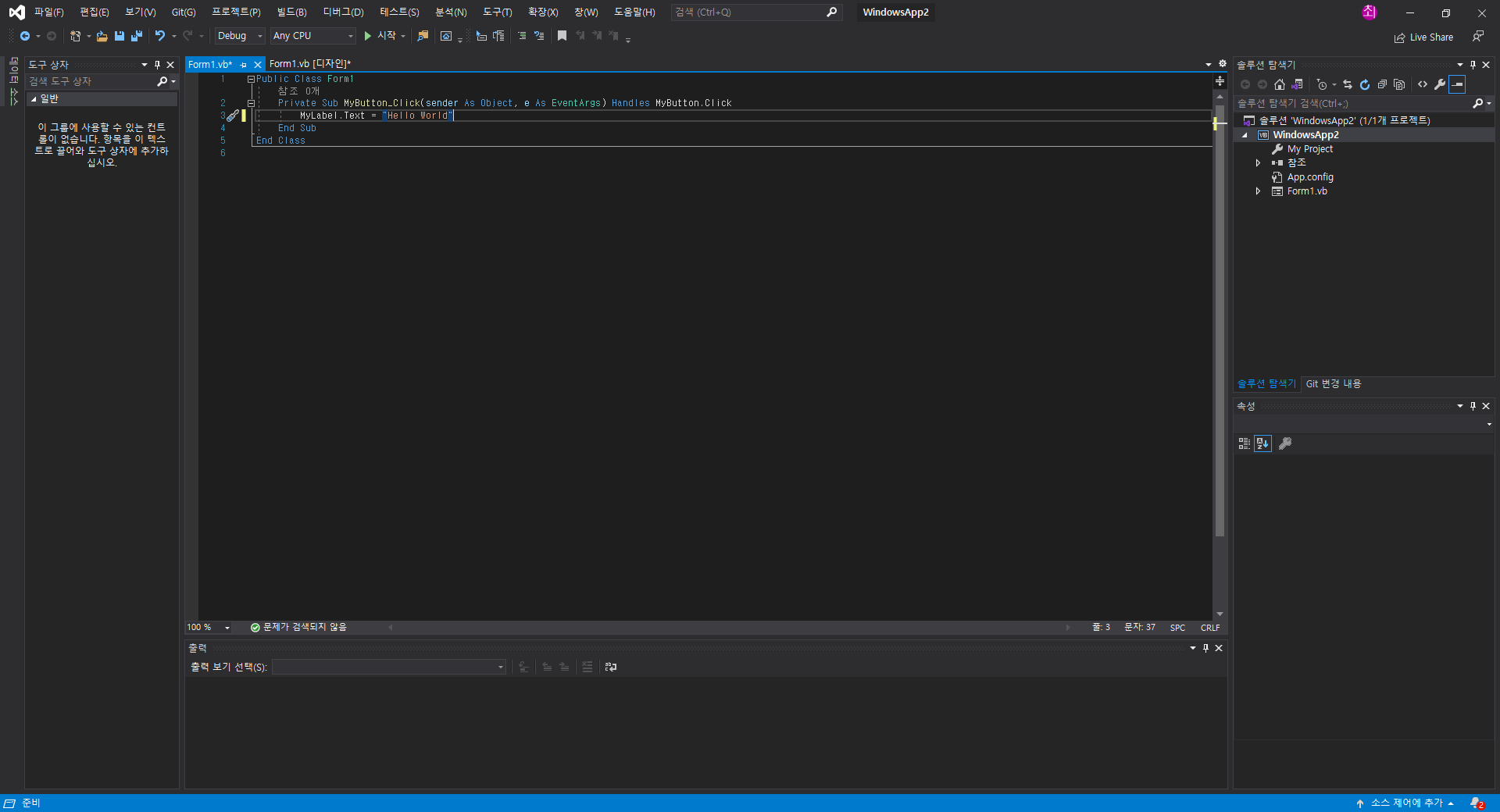Toggle a bookmark with the bookmark icon
This screenshot has width=1500, height=812.
coord(562,36)
